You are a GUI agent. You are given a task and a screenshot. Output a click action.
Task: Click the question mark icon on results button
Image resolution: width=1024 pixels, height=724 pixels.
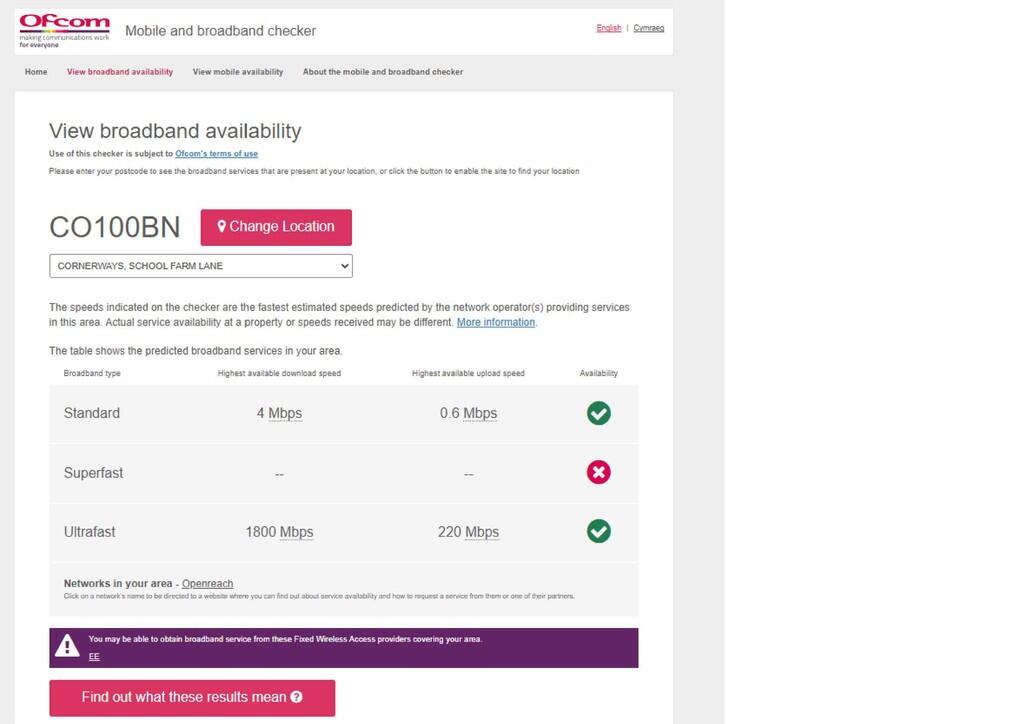[x=297, y=697]
